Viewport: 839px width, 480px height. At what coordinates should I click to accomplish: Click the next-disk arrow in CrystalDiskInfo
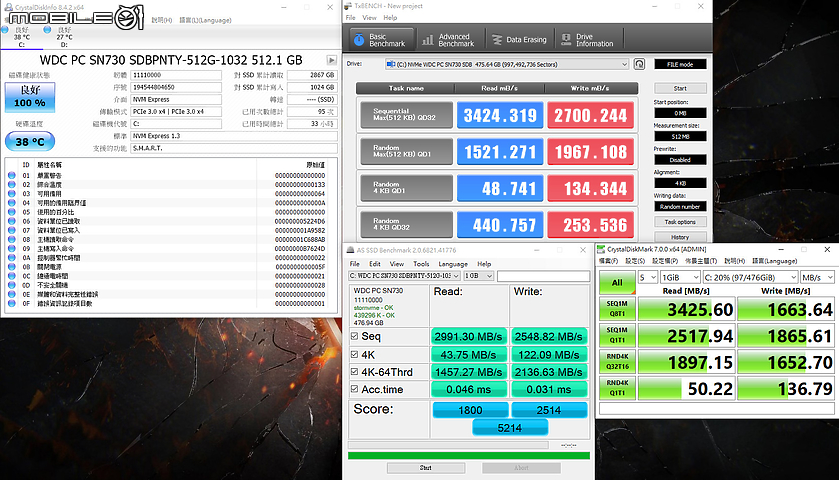[x=332, y=60]
